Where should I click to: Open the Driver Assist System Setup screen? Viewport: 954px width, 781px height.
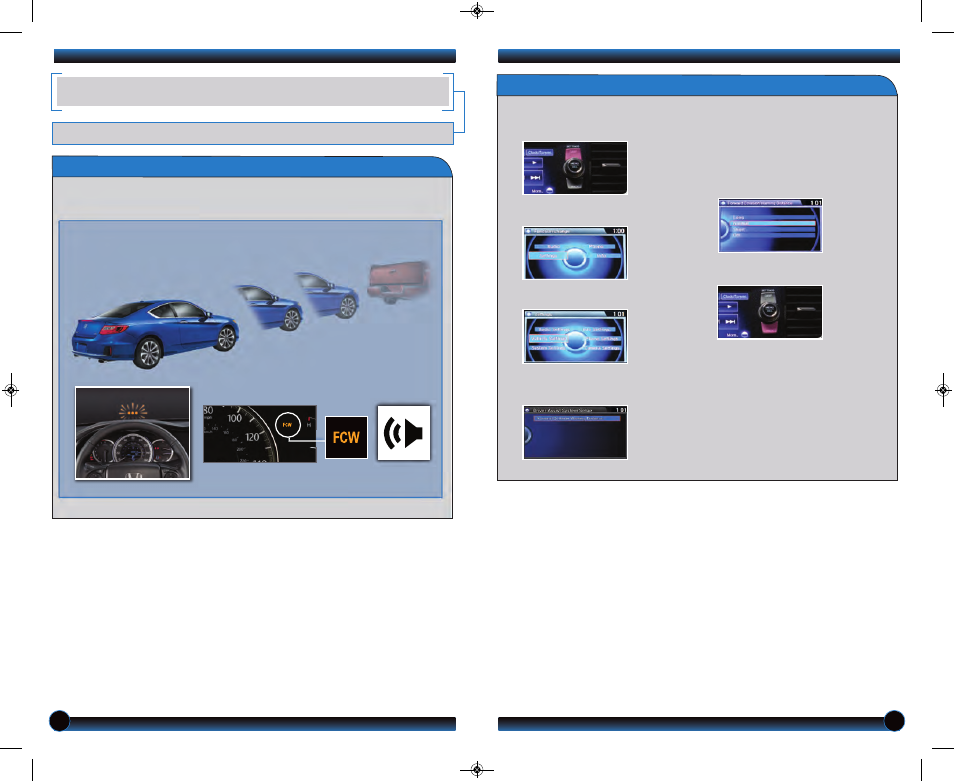575,432
